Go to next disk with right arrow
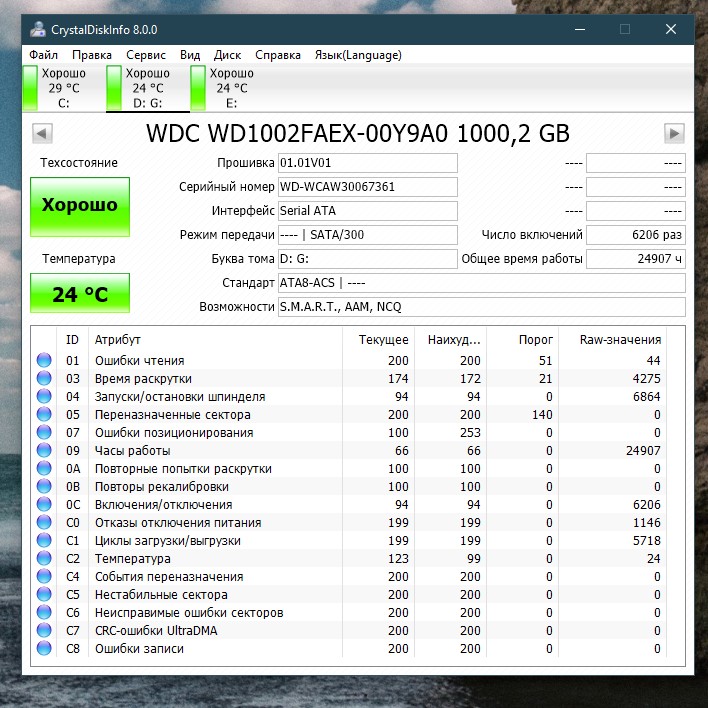This screenshot has height=708, width=708. pos(674,133)
